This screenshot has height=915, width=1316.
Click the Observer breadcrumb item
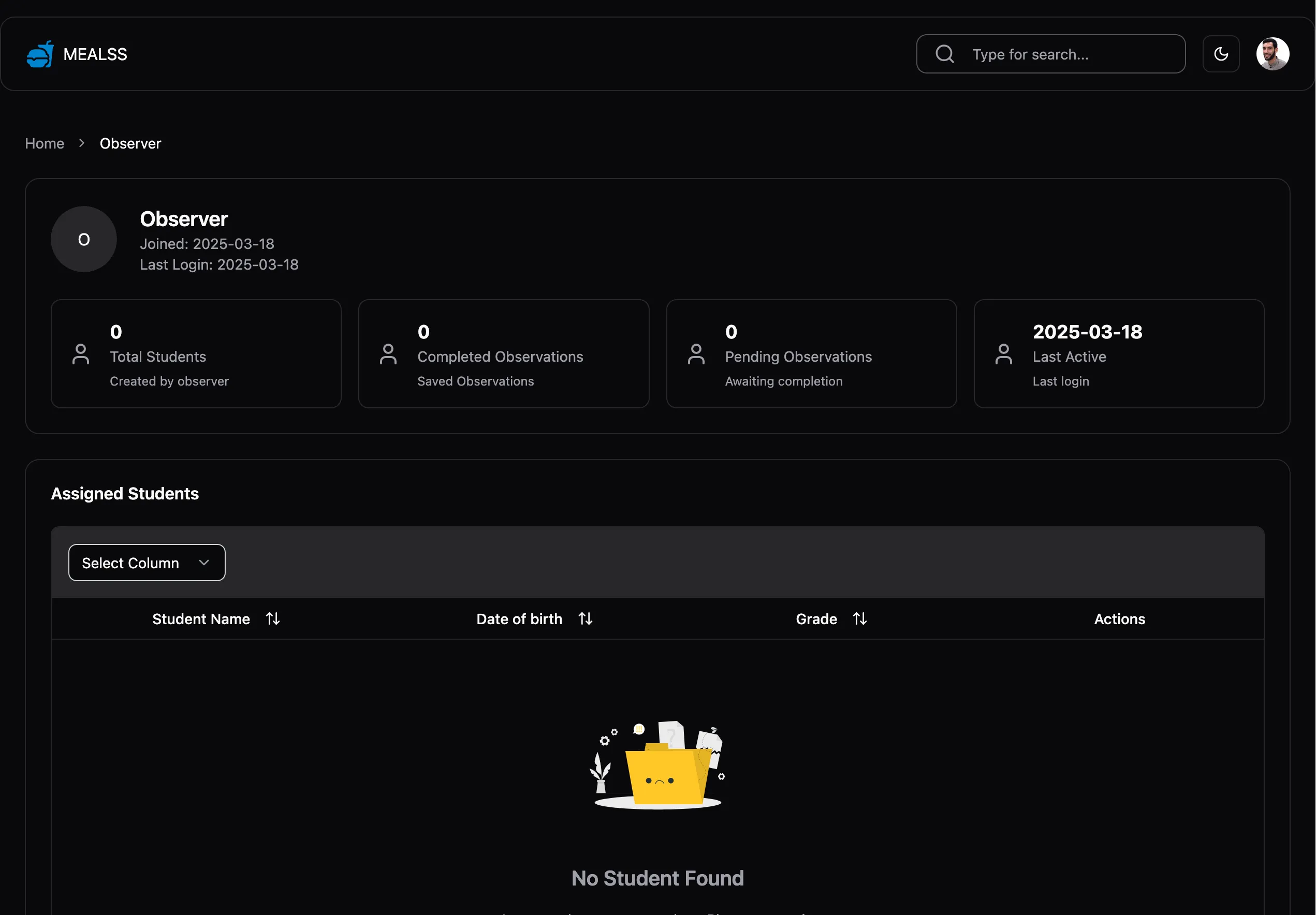coord(130,143)
